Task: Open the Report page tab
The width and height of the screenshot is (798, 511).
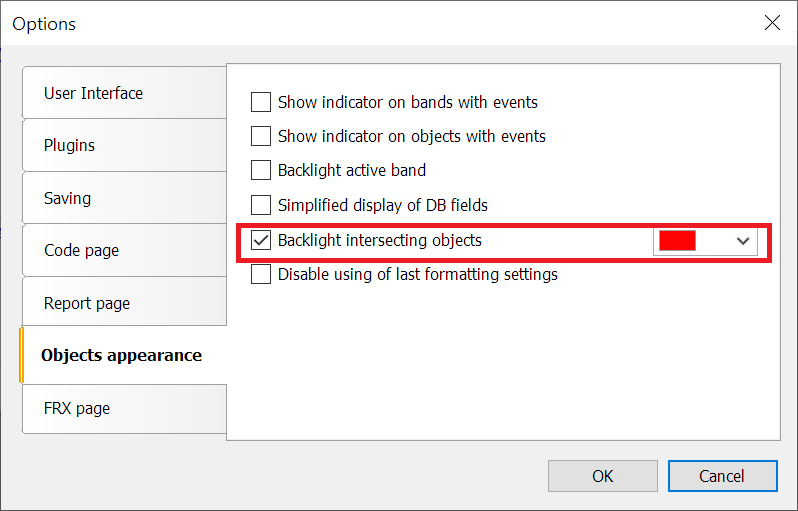Action: pyautogui.click(x=124, y=303)
